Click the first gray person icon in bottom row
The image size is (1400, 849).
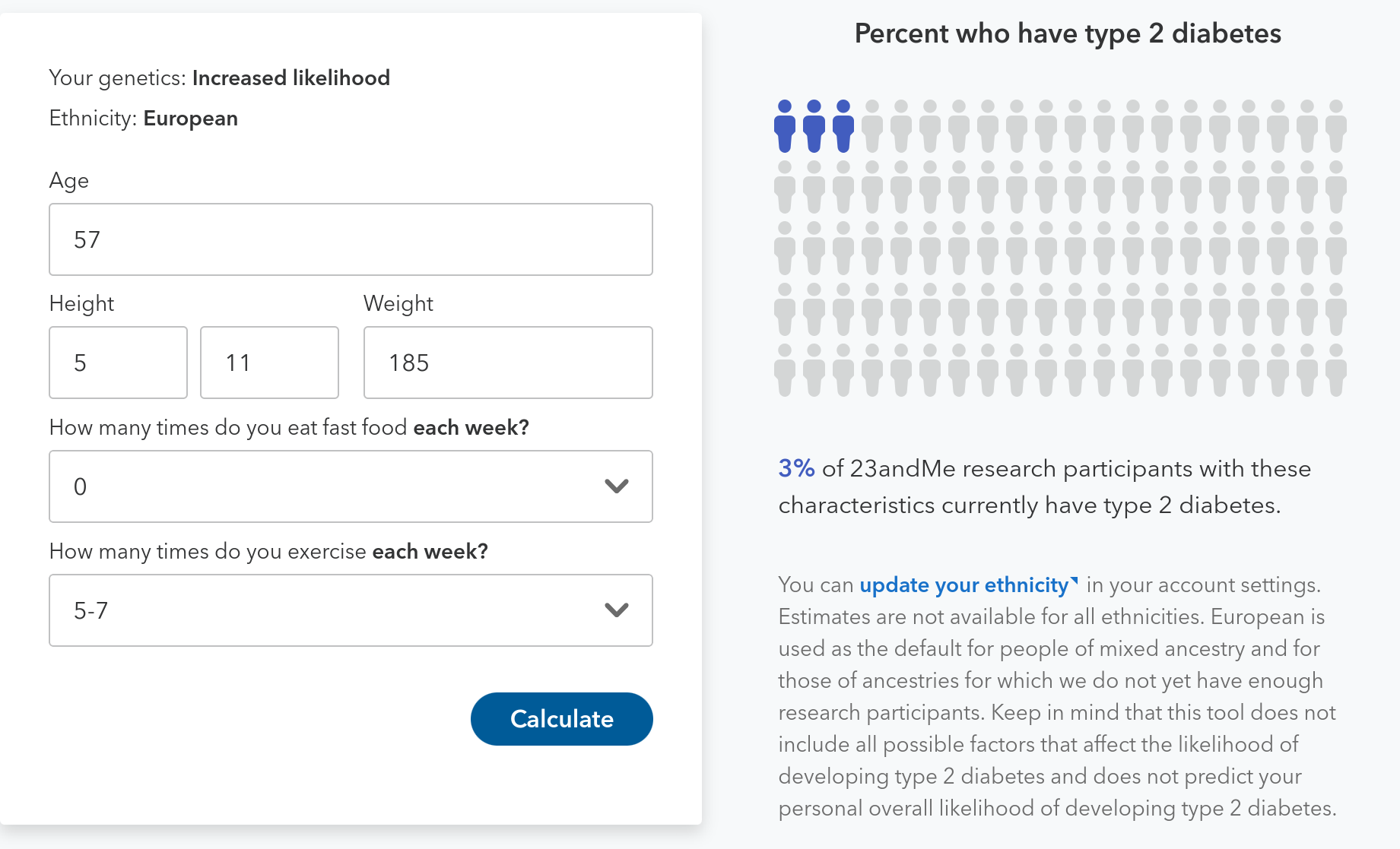point(785,370)
